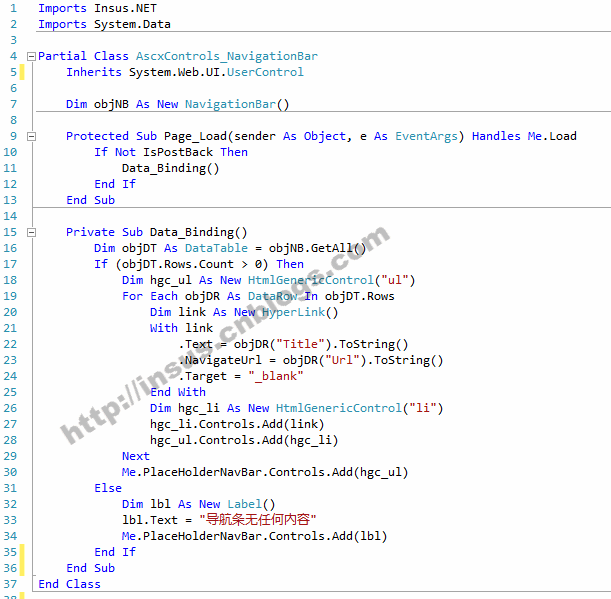Click 'End Sub' on line 13
The width and height of the screenshot is (611, 599).
pos(90,200)
